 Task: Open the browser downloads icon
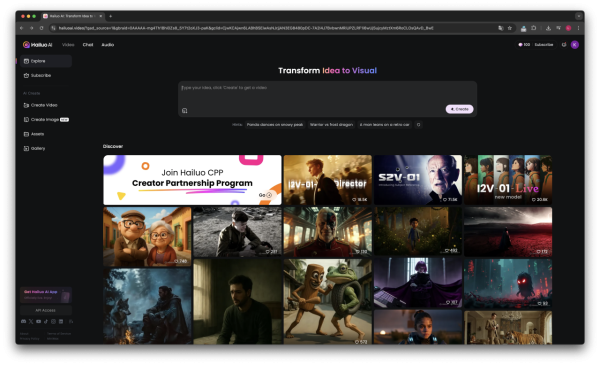(x=548, y=28)
